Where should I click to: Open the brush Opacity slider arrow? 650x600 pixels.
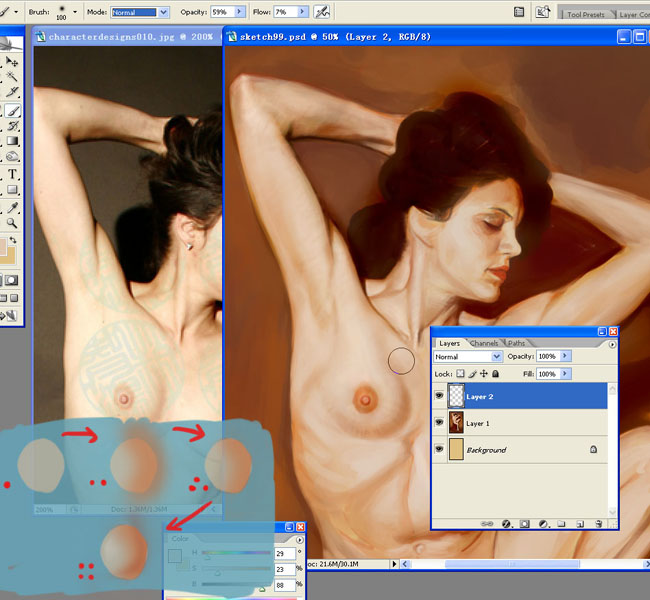[239, 12]
